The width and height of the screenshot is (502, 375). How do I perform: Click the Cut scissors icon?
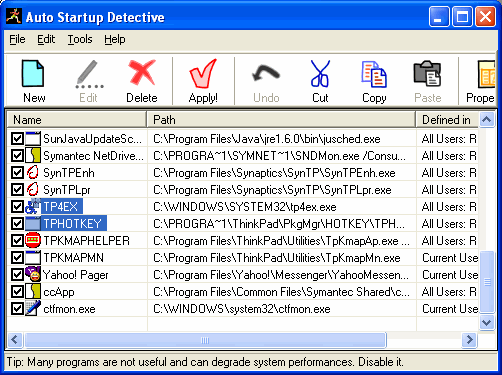[320, 73]
